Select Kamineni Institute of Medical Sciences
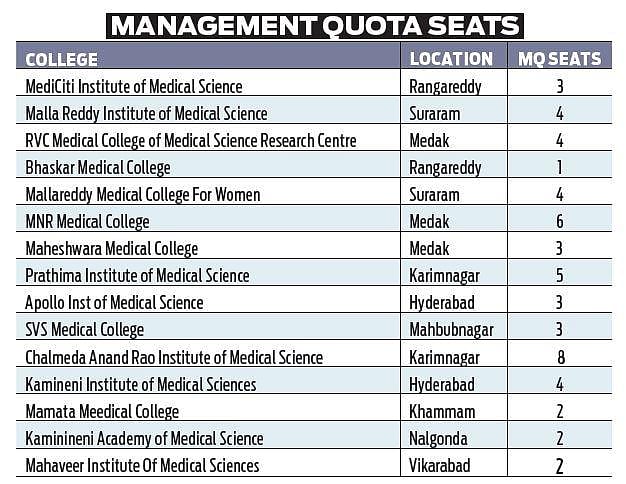This screenshot has height=484, width=626. point(140,384)
